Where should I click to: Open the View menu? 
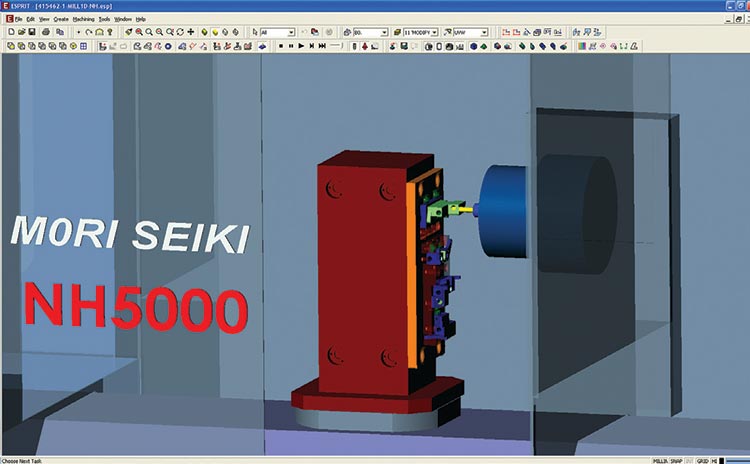tap(44, 19)
